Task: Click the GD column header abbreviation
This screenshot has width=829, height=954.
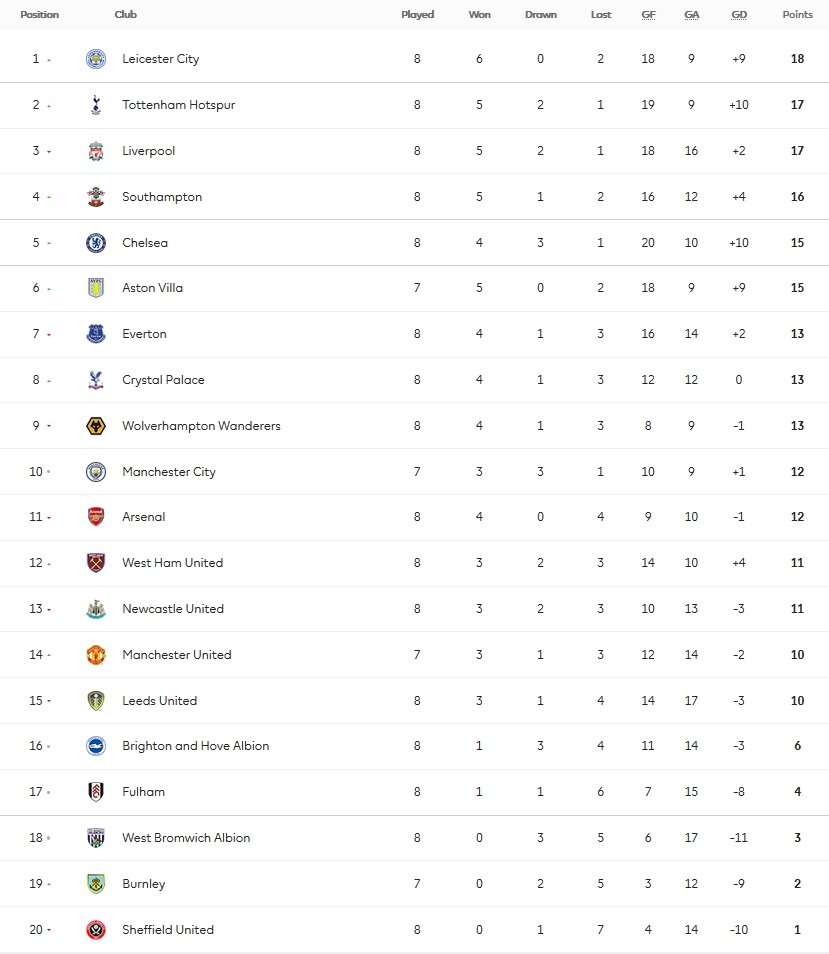Action: click(x=739, y=15)
